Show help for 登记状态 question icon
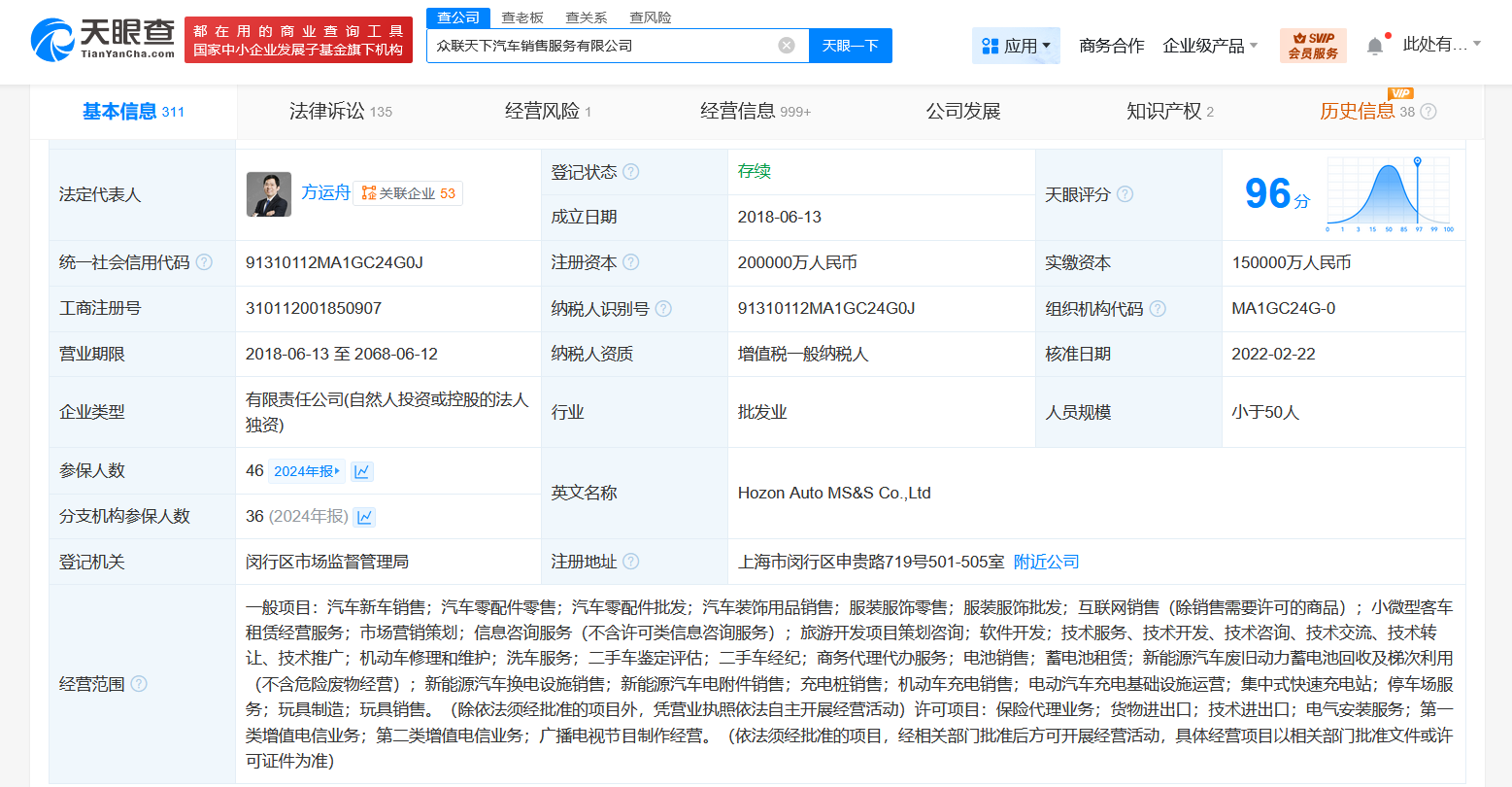Screen dimensions: 1512x787 pyautogui.click(x=631, y=172)
